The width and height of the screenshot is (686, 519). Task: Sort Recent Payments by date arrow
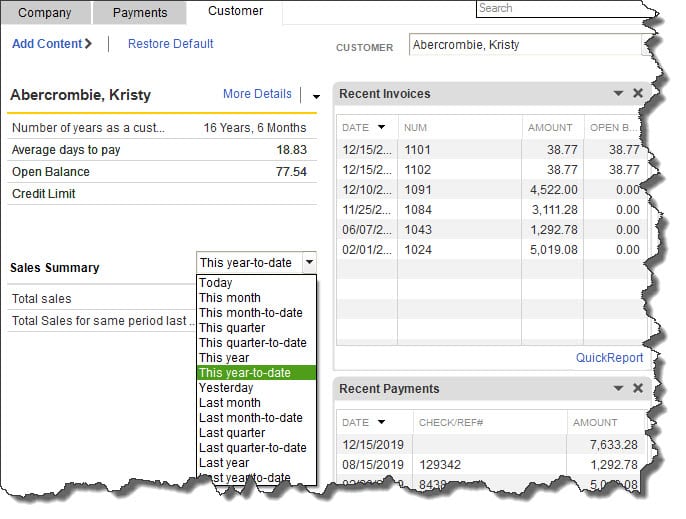(x=381, y=422)
